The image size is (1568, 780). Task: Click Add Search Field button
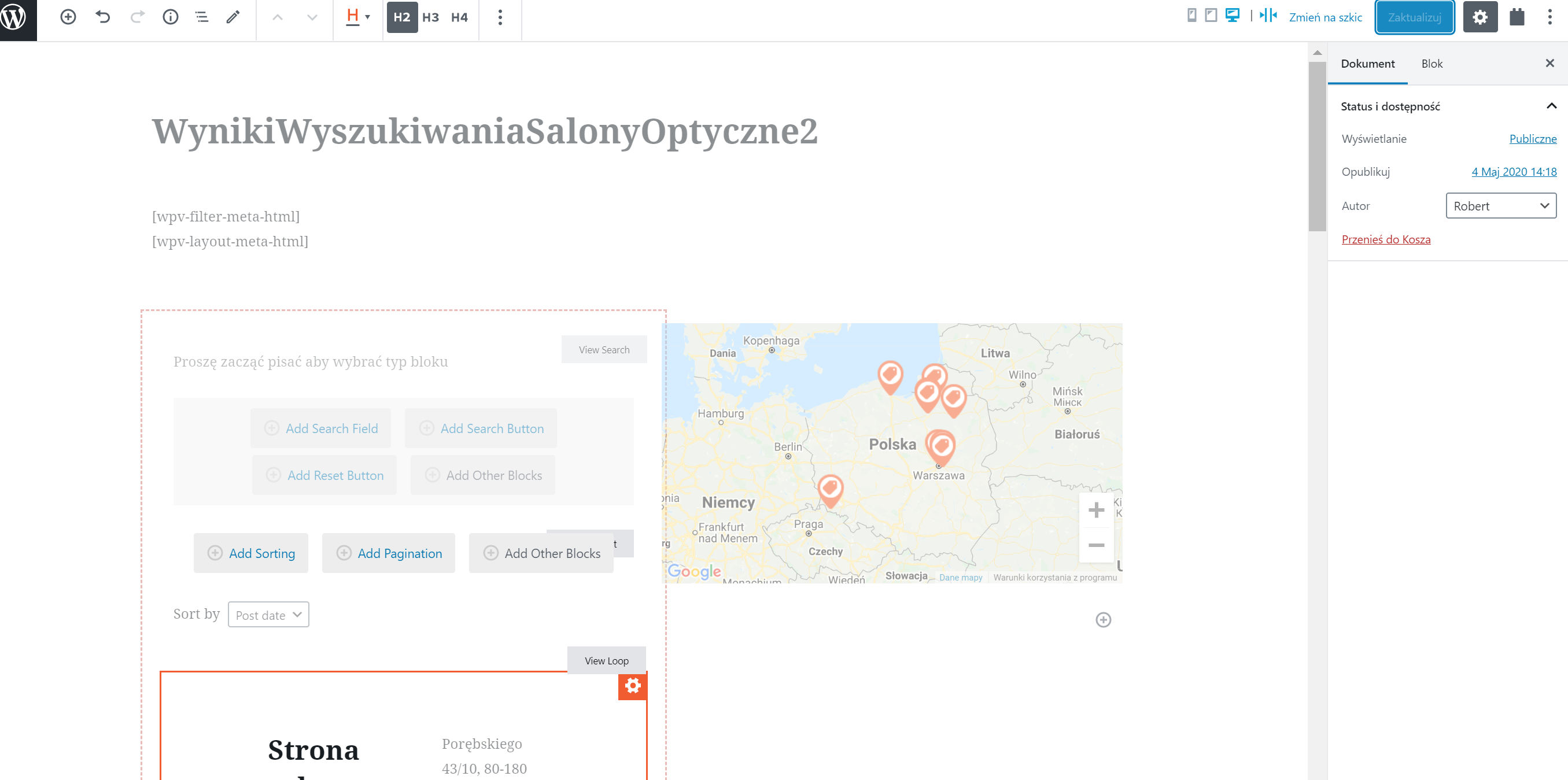pyautogui.click(x=321, y=428)
